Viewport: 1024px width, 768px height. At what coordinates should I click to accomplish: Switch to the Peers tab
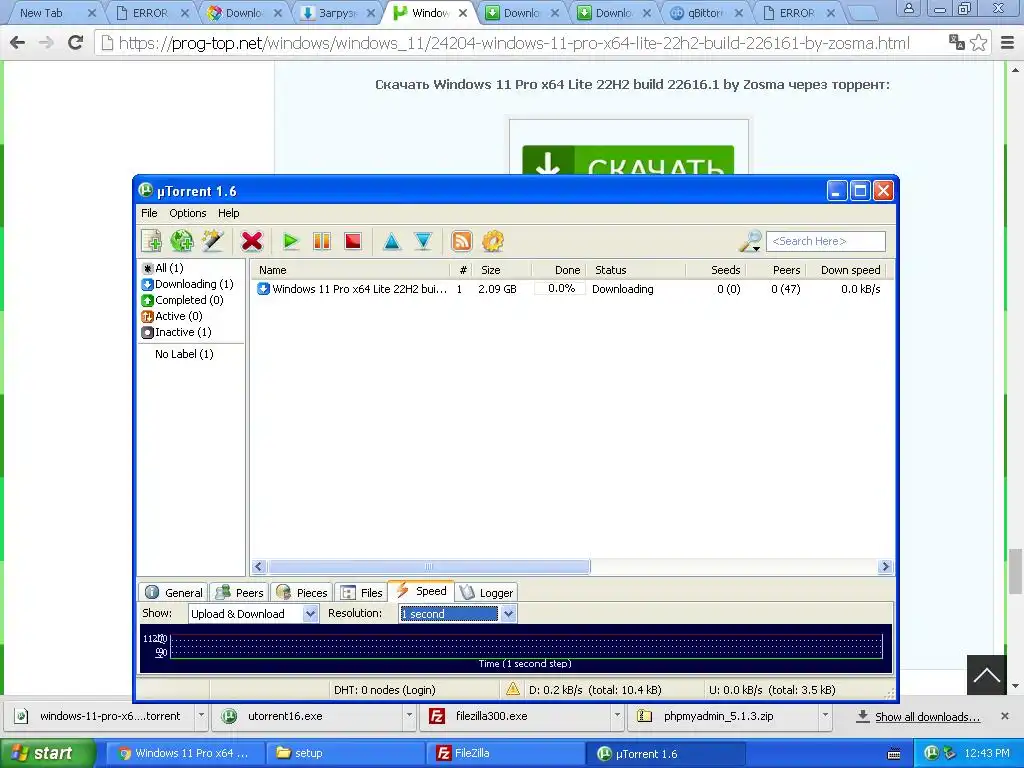pos(240,592)
